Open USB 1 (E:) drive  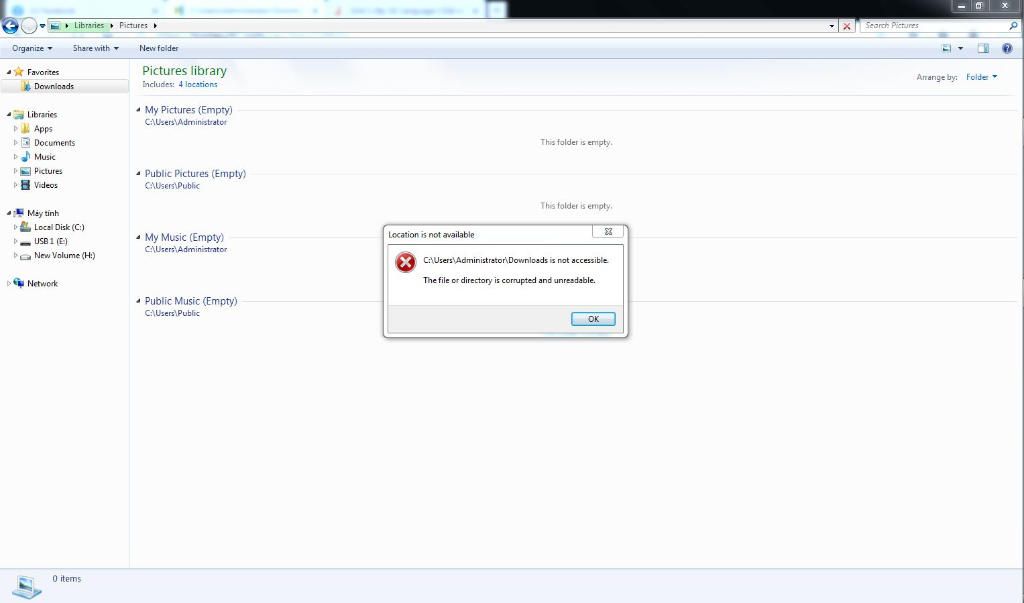pos(50,241)
